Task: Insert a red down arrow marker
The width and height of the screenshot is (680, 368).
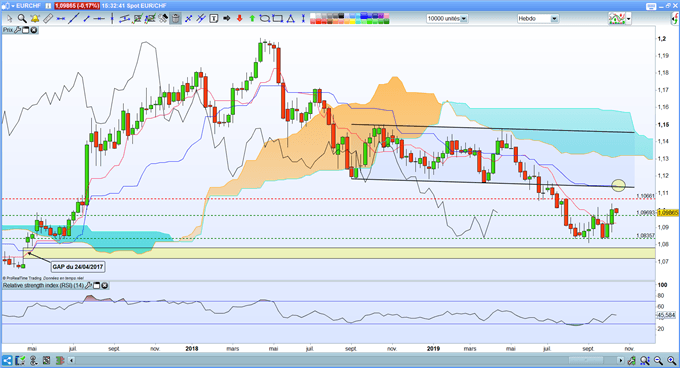Action: click(x=239, y=19)
